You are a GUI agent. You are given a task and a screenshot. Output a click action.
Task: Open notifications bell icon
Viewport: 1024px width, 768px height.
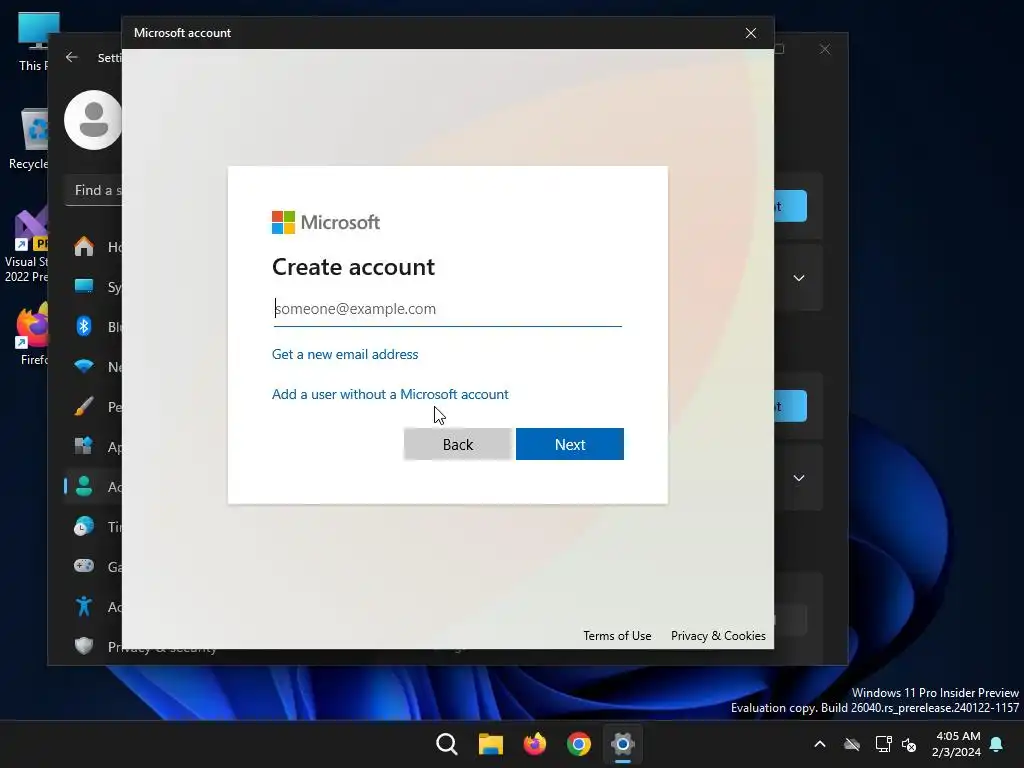(x=997, y=744)
